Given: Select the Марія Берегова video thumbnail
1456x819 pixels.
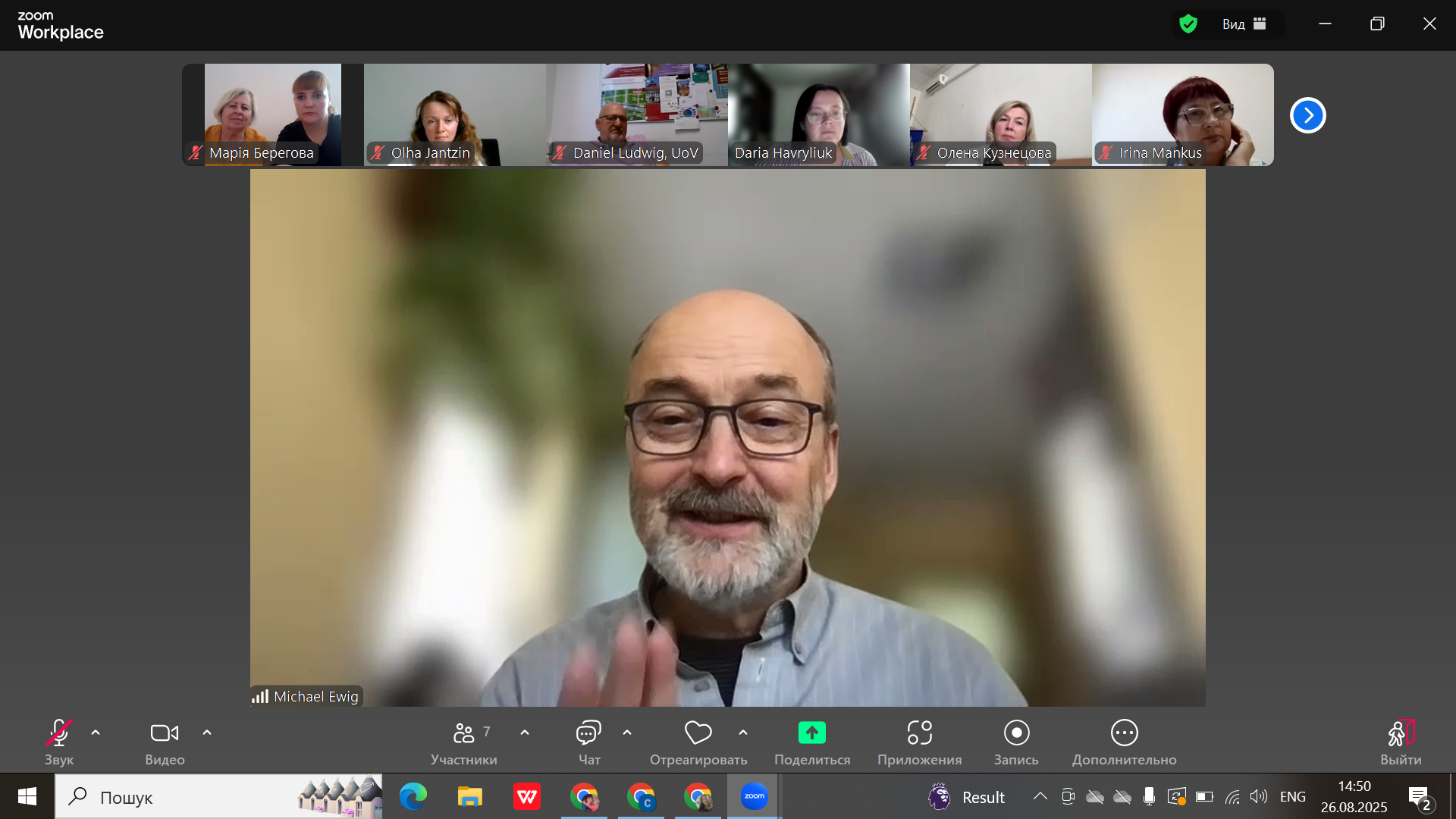Looking at the screenshot, I should [x=273, y=115].
